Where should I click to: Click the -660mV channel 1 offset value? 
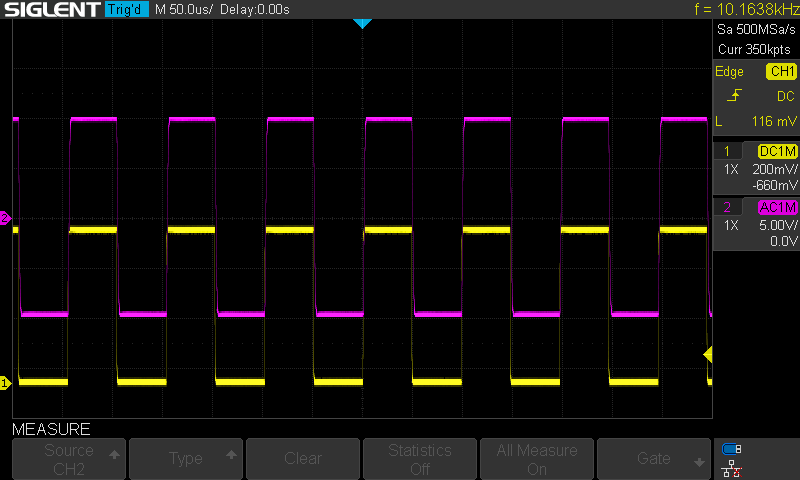point(775,185)
